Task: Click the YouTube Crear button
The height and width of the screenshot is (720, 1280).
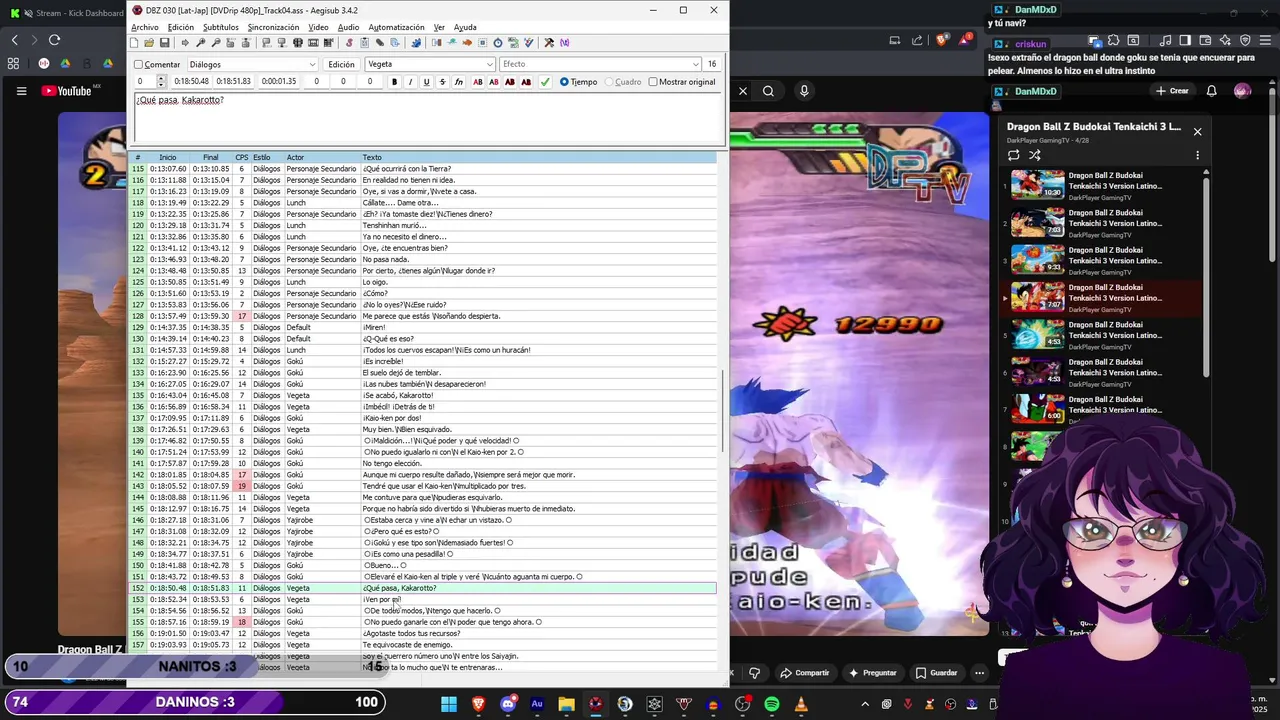Action: [x=1172, y=91]
